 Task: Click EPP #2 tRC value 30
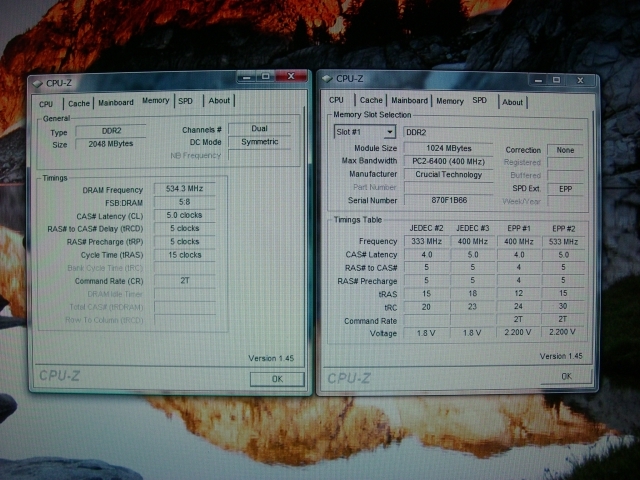(x=563, y=306)
